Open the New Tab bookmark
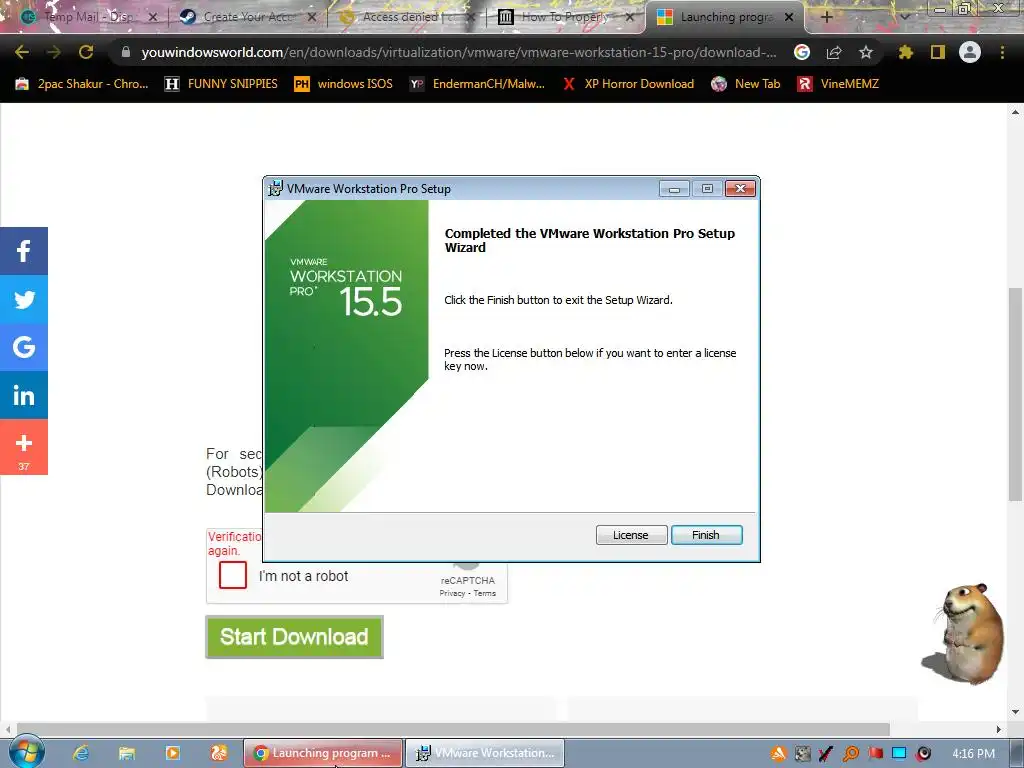 click(x=746, y=84)
